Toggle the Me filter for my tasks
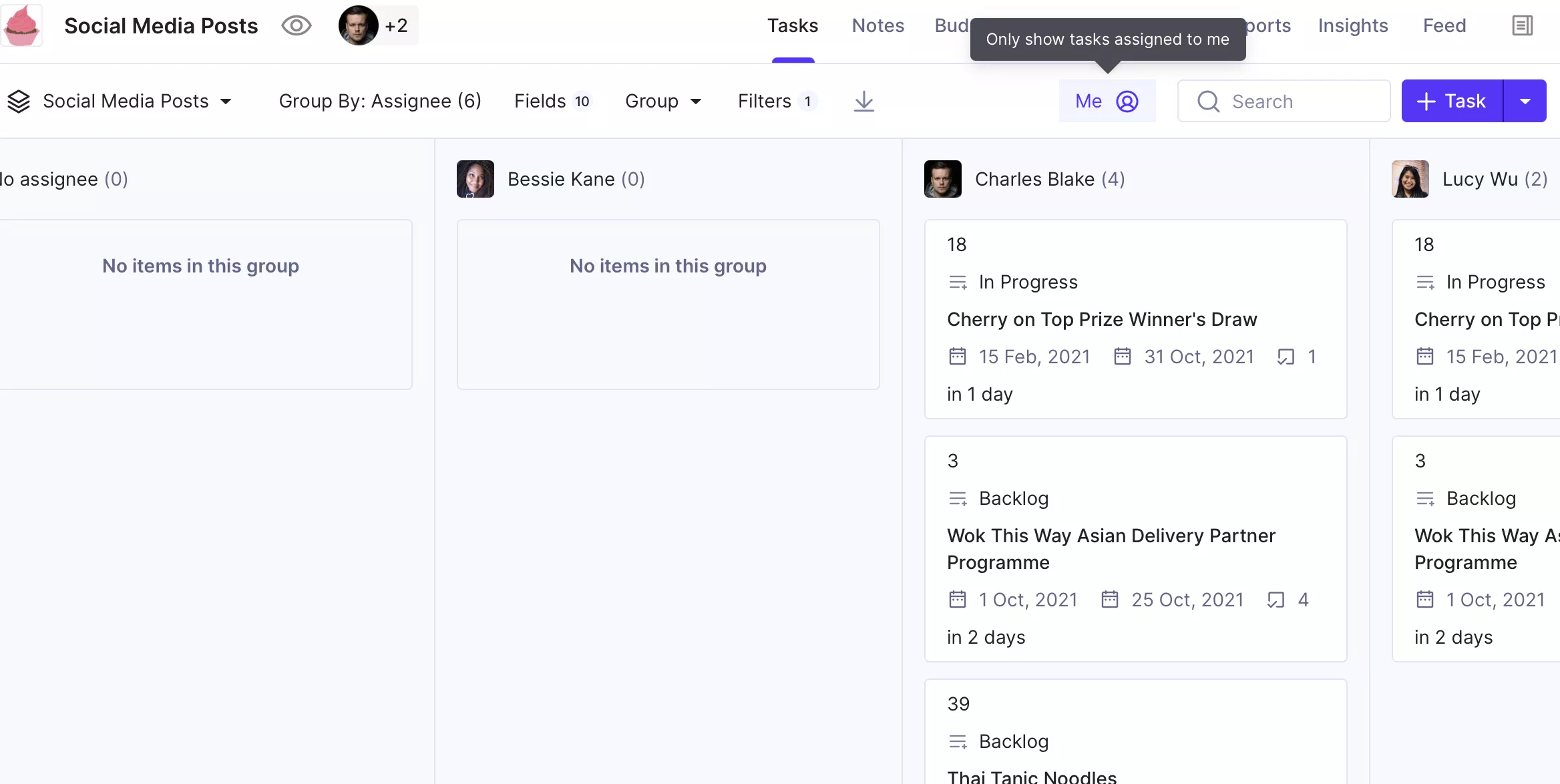 tap(1107, 101)
